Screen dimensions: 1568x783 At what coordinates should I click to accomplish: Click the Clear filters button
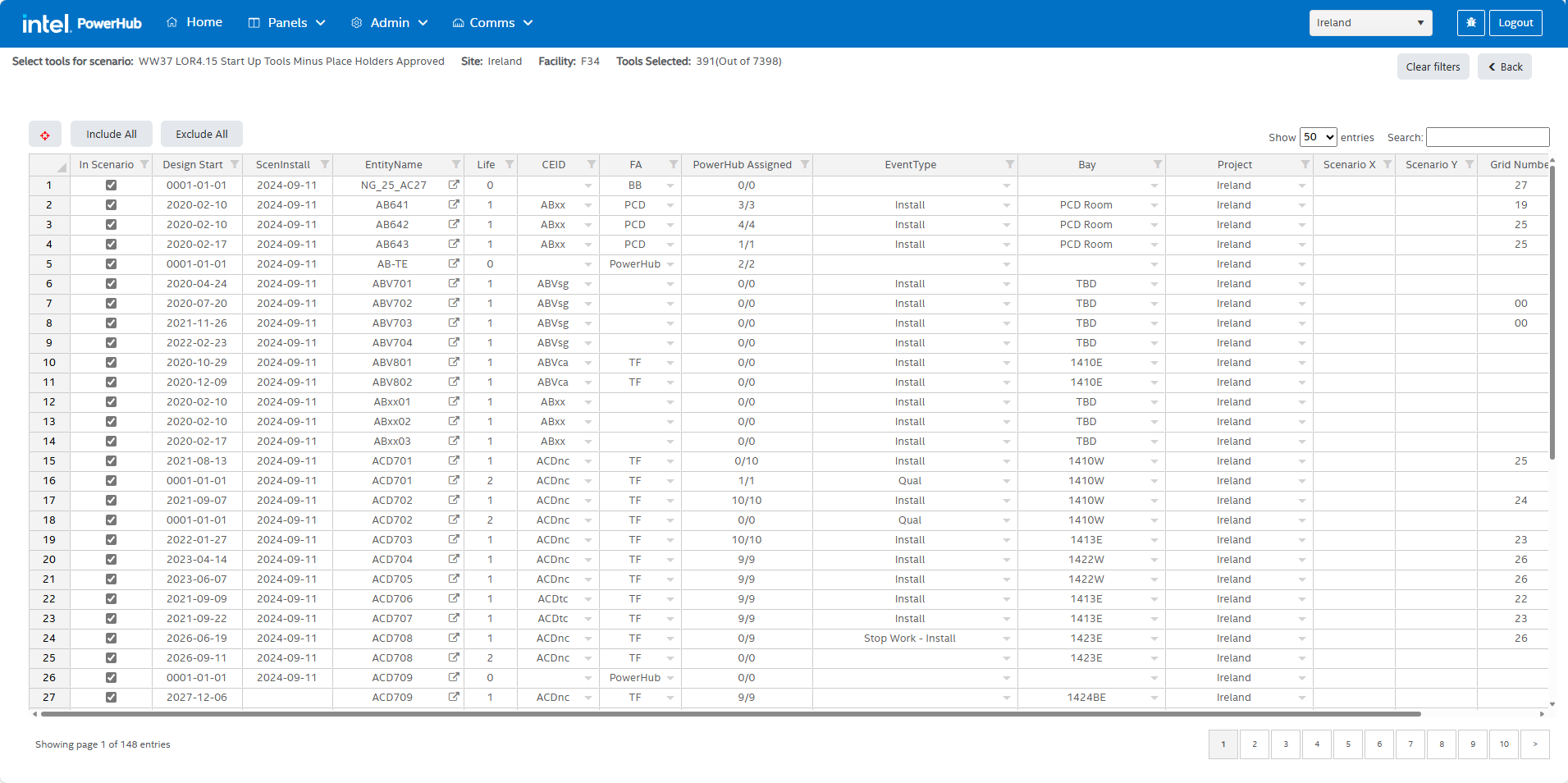click(x=1433, y=67)
